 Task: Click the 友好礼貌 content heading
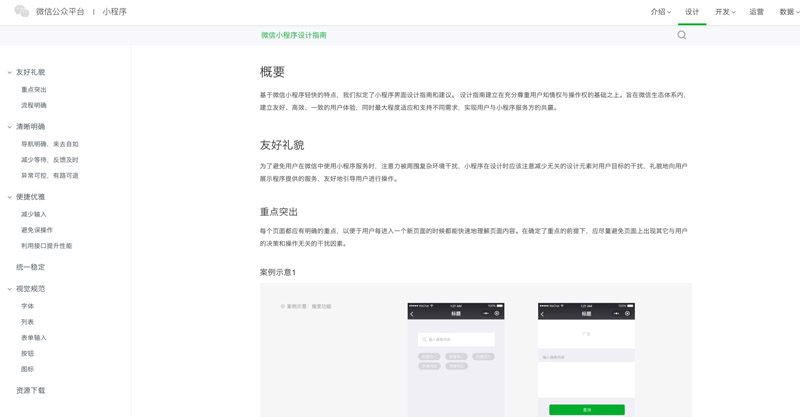282,145
